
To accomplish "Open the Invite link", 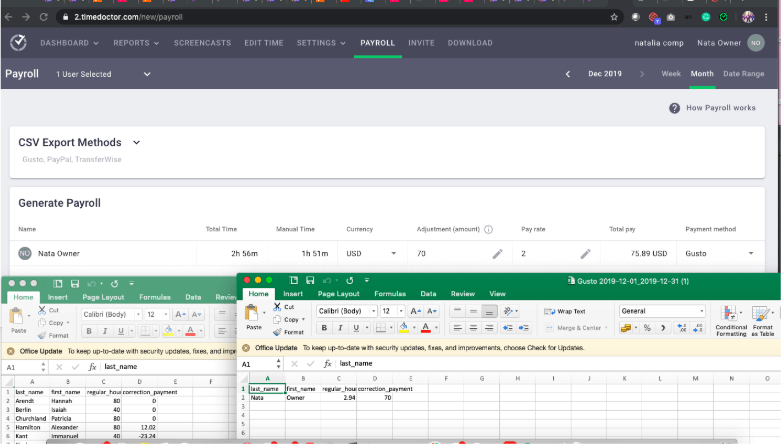I will coord(421,43).
